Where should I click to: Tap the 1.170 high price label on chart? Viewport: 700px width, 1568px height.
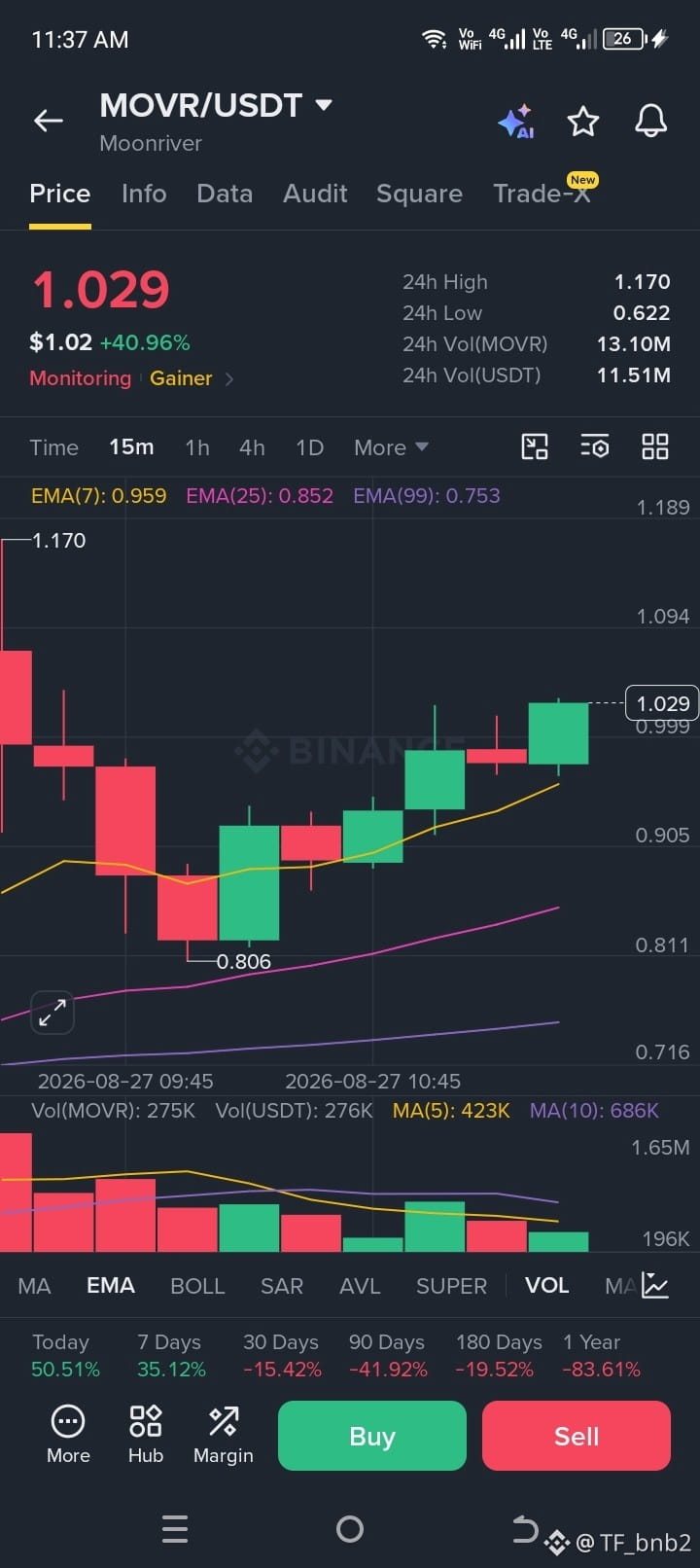[x=59, y=541]
